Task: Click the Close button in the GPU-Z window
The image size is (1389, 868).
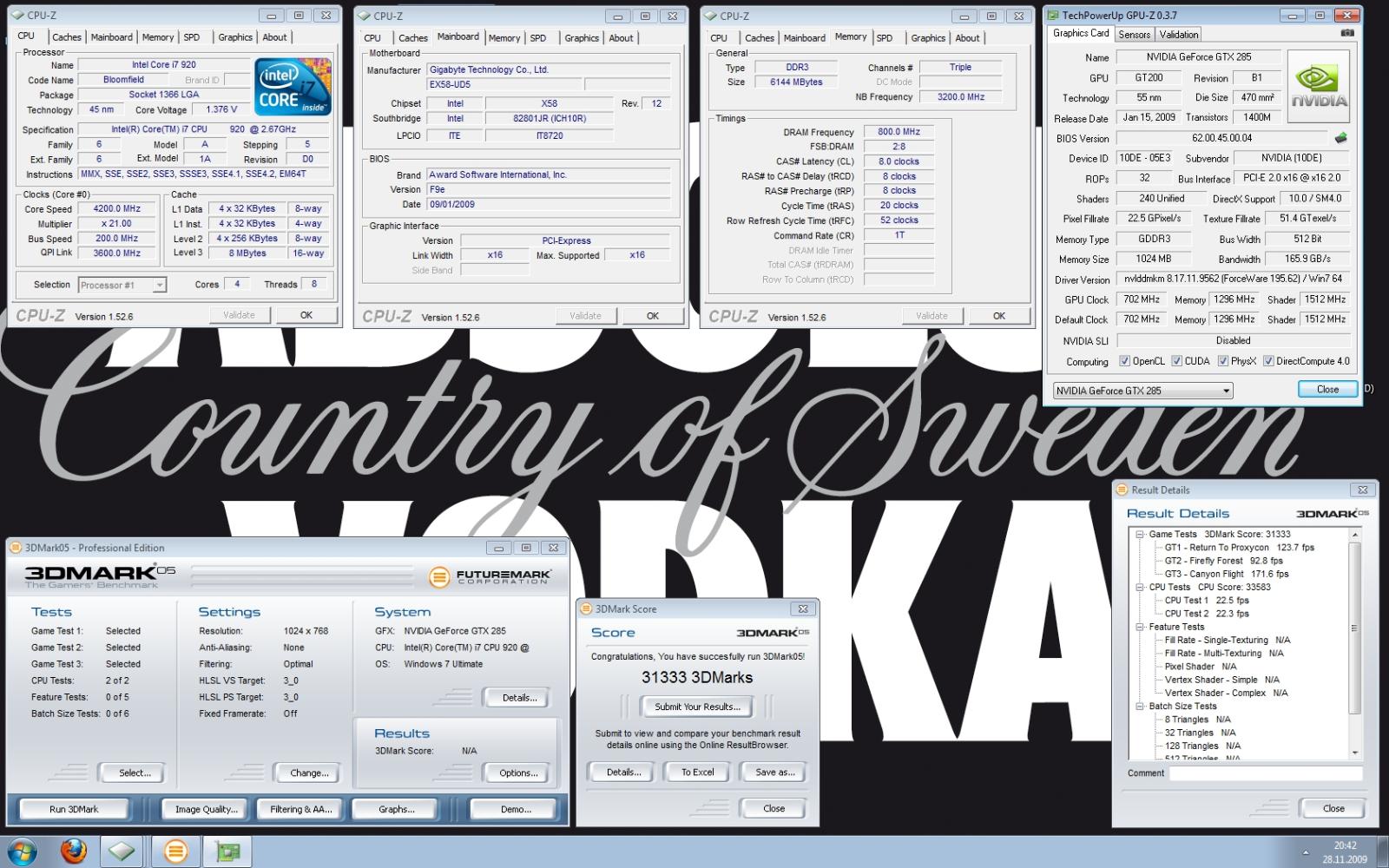Action: coord(1327,390)
